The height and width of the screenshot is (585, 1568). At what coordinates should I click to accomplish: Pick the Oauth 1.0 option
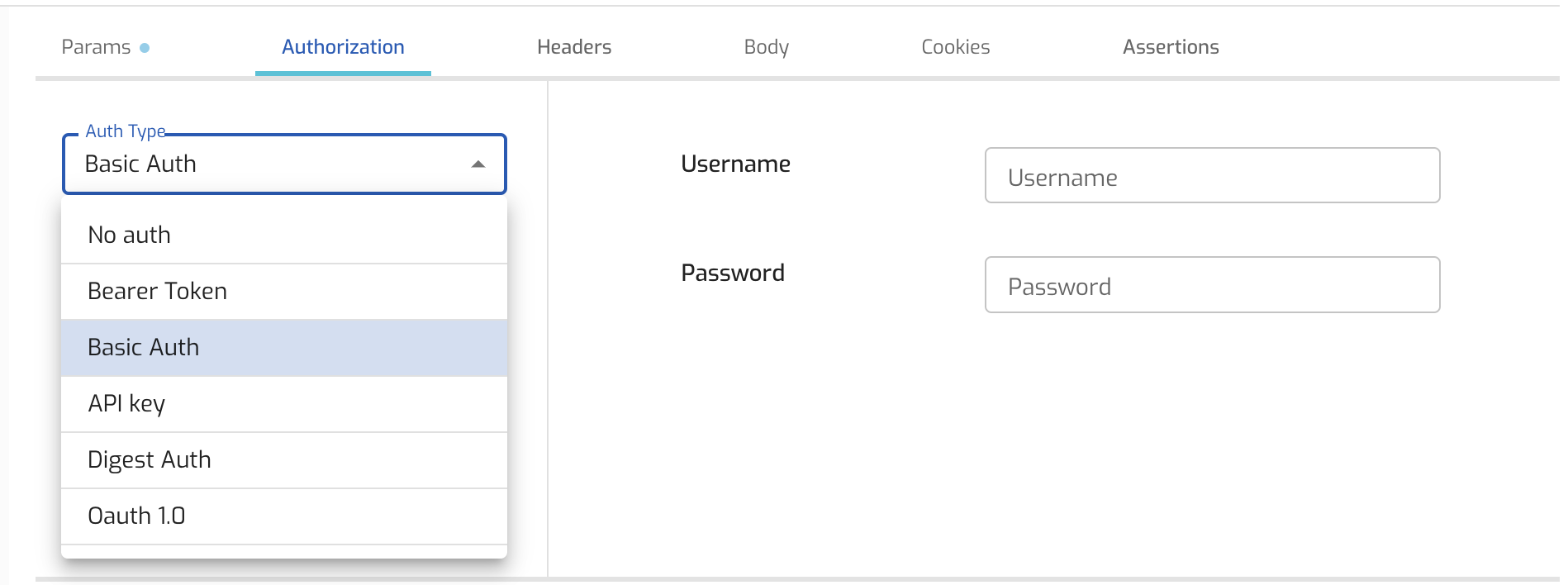tap(284, 516)
